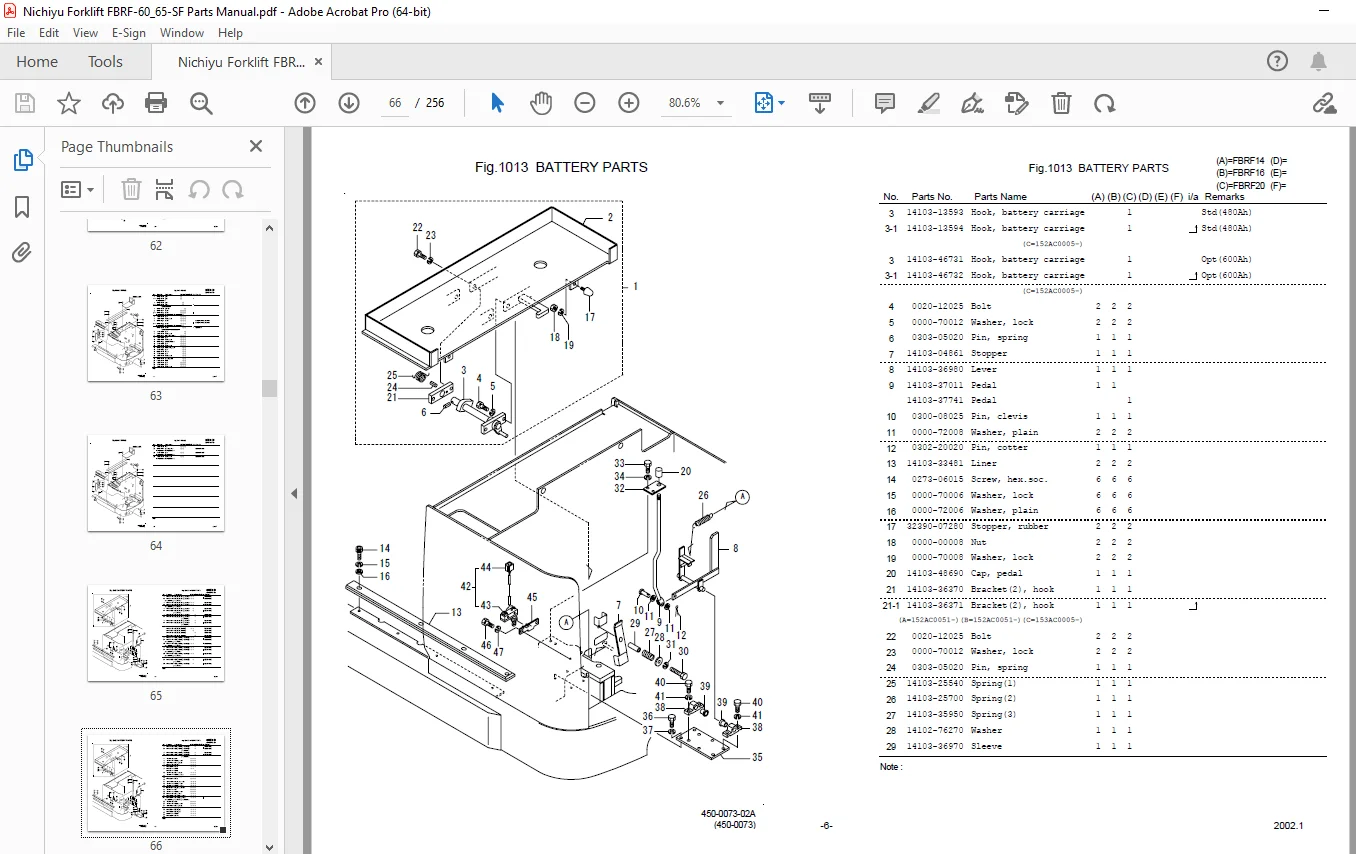Click part number '14103-13593' in the table

[x=935, y=213]
